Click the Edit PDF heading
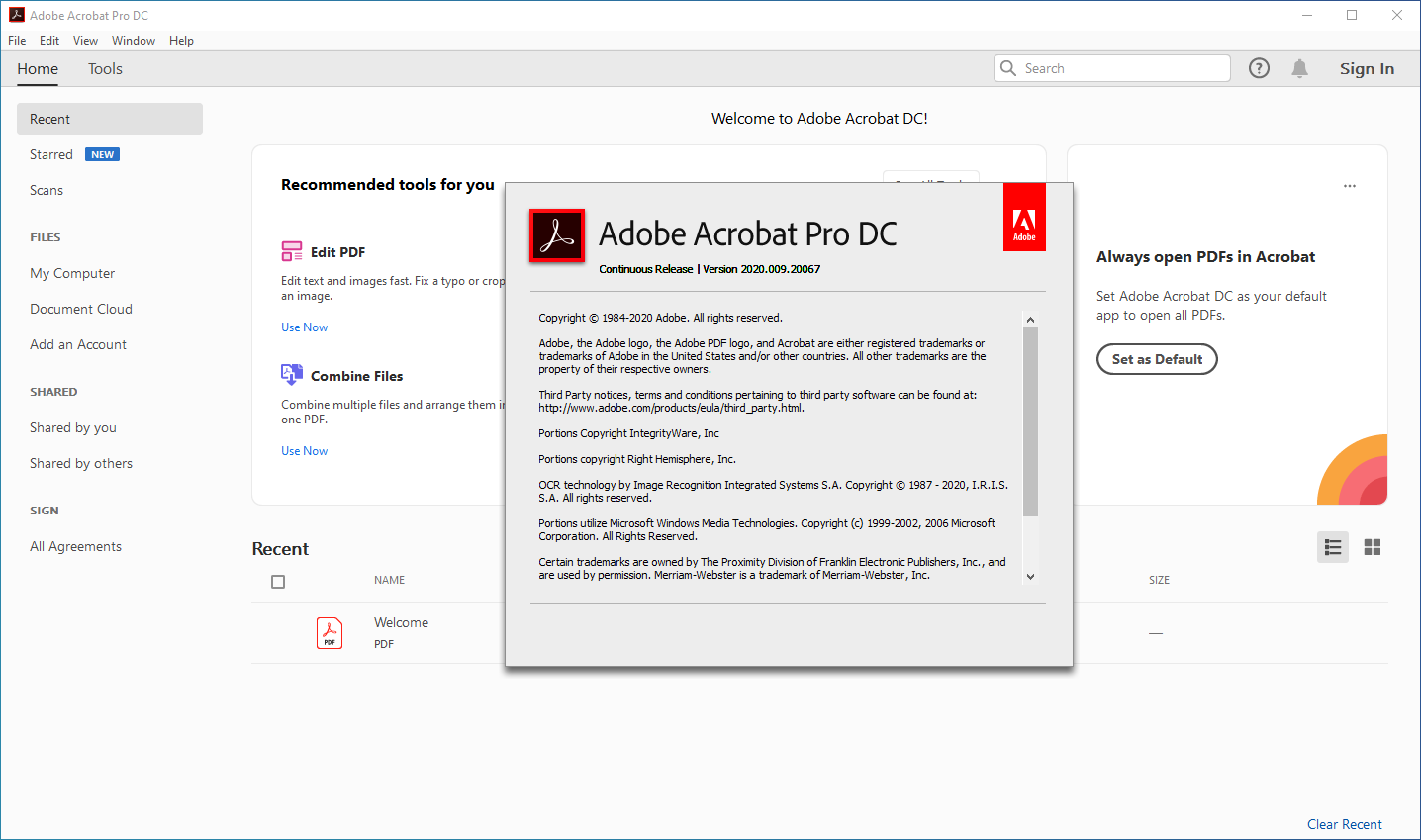 pos(337,252)
